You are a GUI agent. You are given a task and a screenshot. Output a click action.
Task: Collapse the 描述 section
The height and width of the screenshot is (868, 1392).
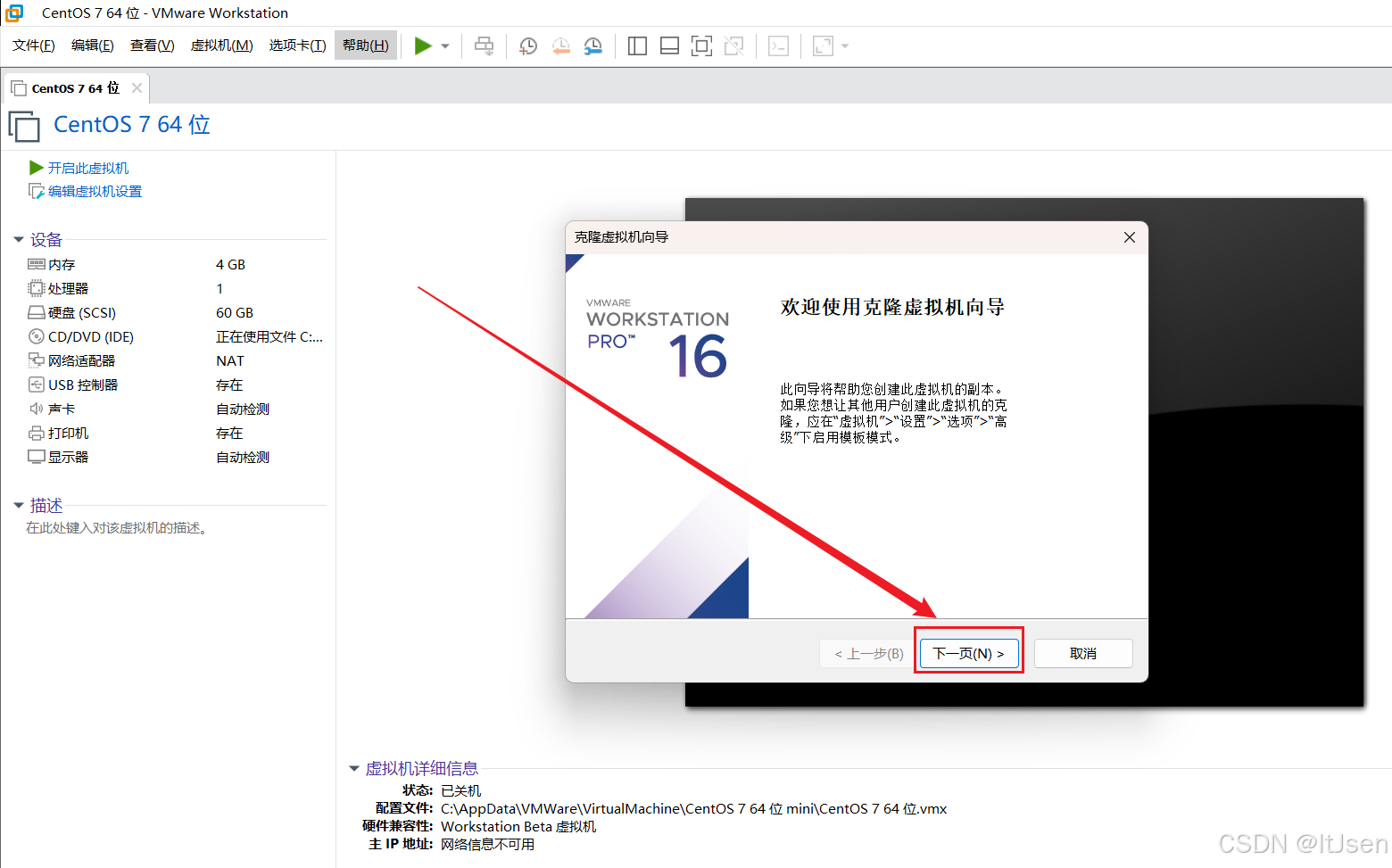(19, 505)
